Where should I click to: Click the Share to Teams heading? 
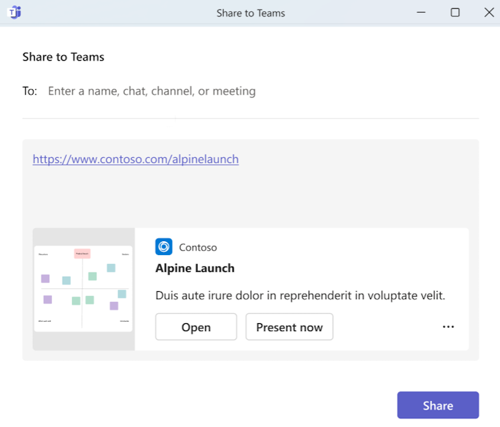coord(63,57)
